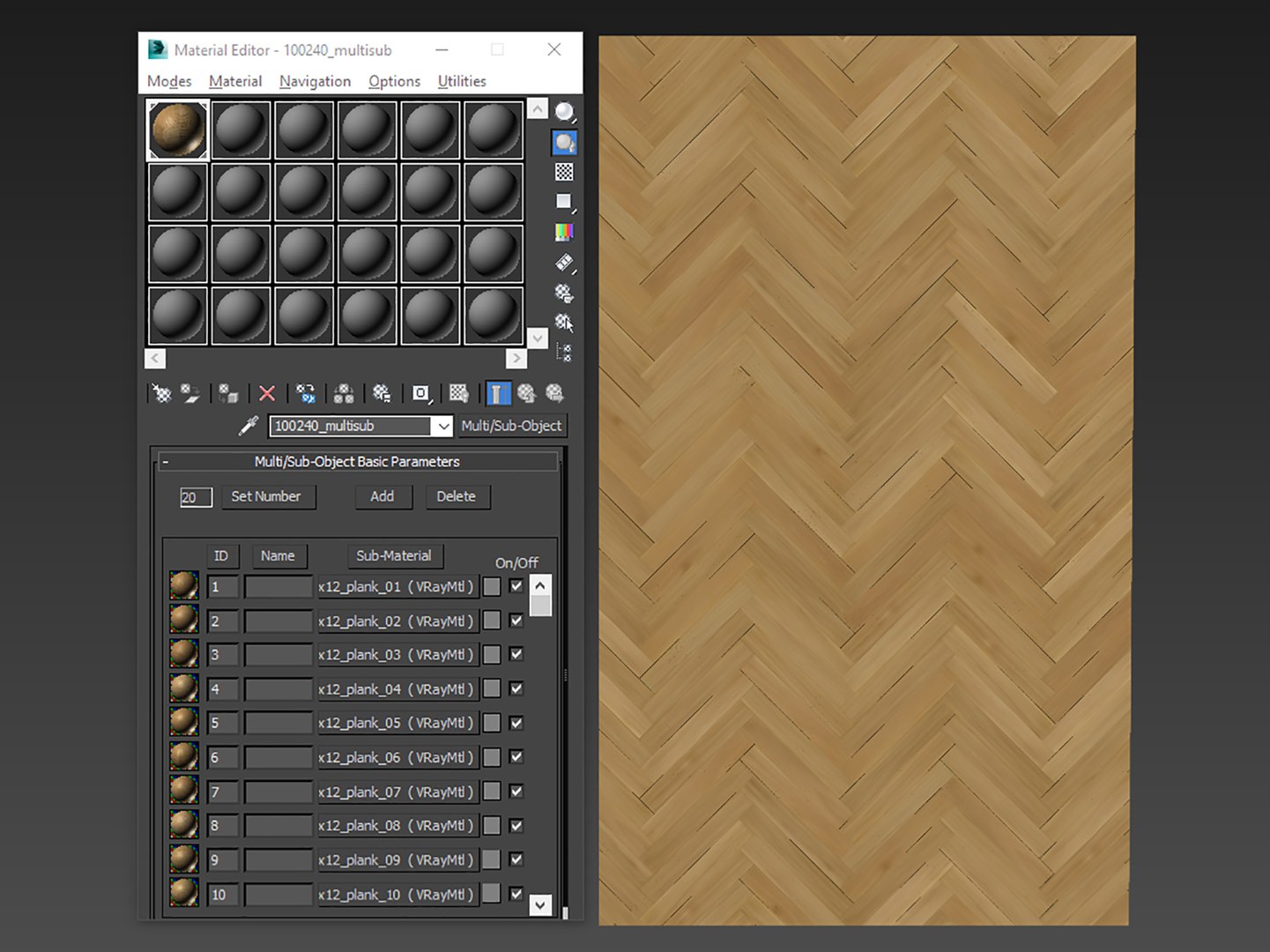Open the Multi/Sub-Object material type selector
This screenshot has height=952, width=1270.
(x=511, y=426)
